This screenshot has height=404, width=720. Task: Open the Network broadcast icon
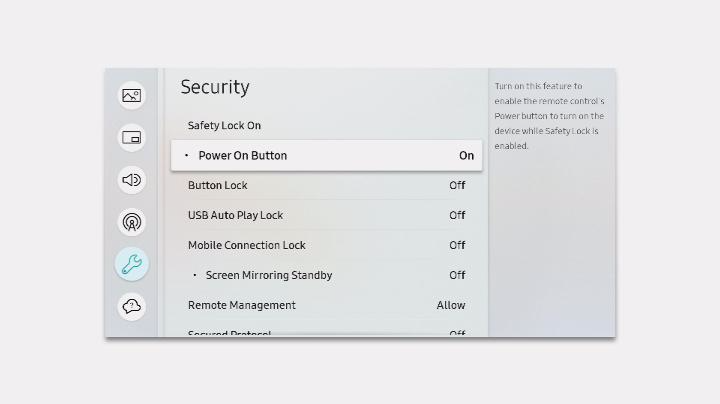click(x=132, y=222)
